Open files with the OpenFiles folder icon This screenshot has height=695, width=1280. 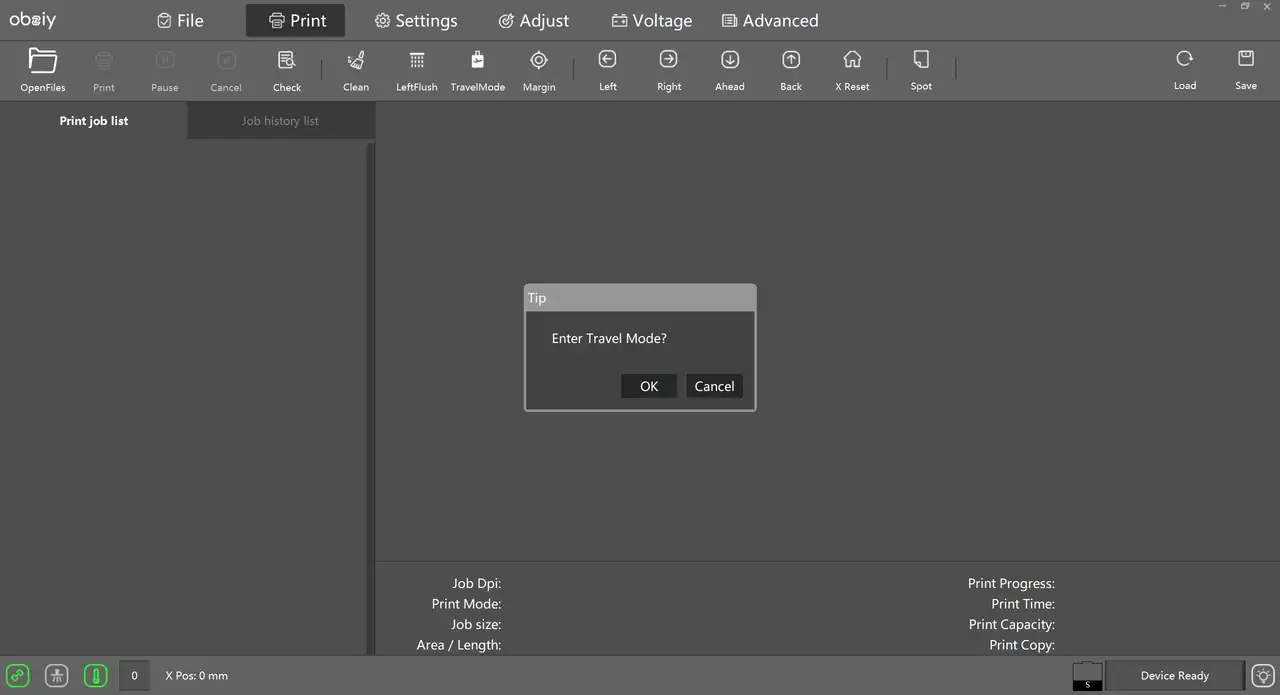pos(43,61)
